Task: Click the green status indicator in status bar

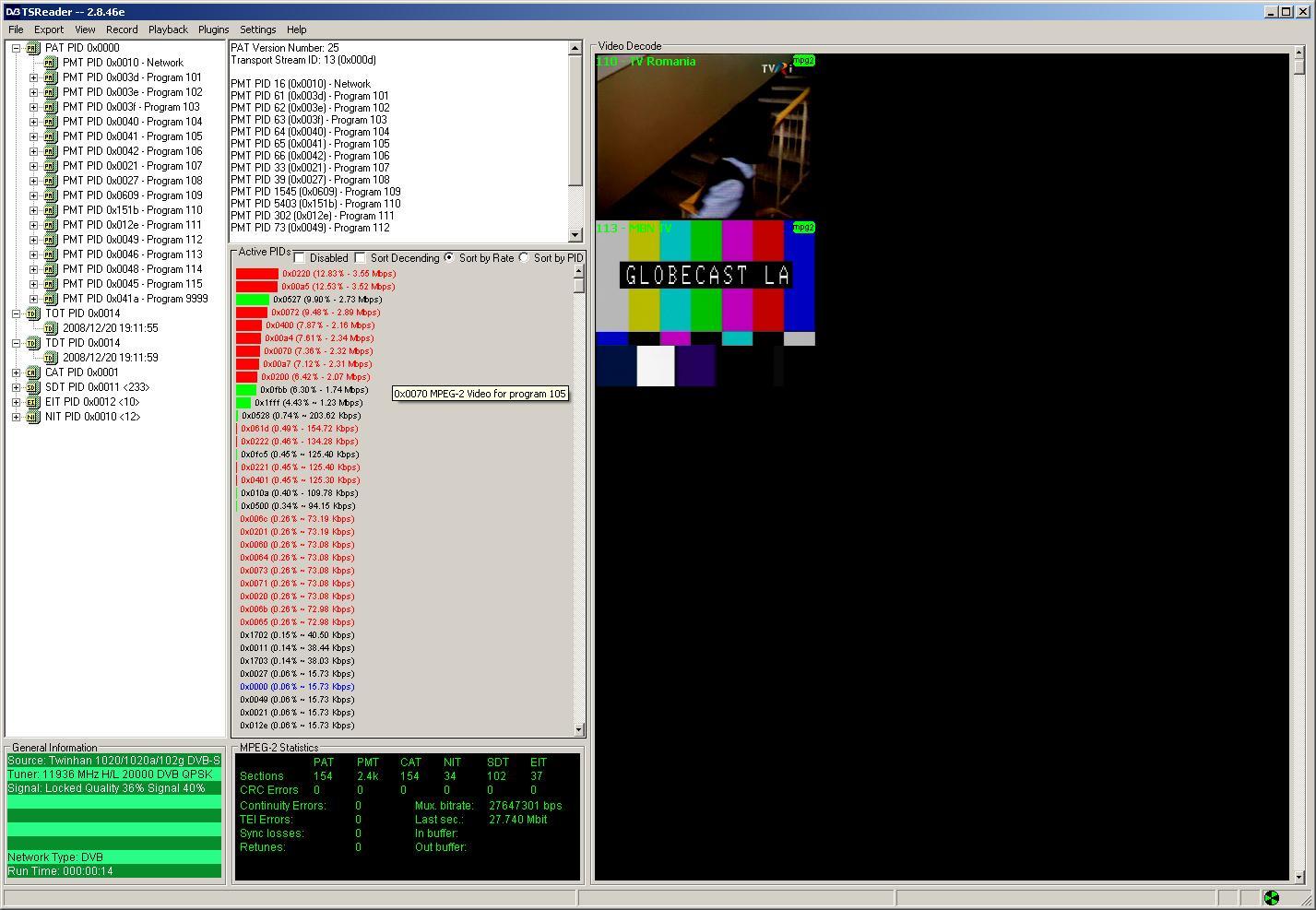Action: pos(1271,898)
